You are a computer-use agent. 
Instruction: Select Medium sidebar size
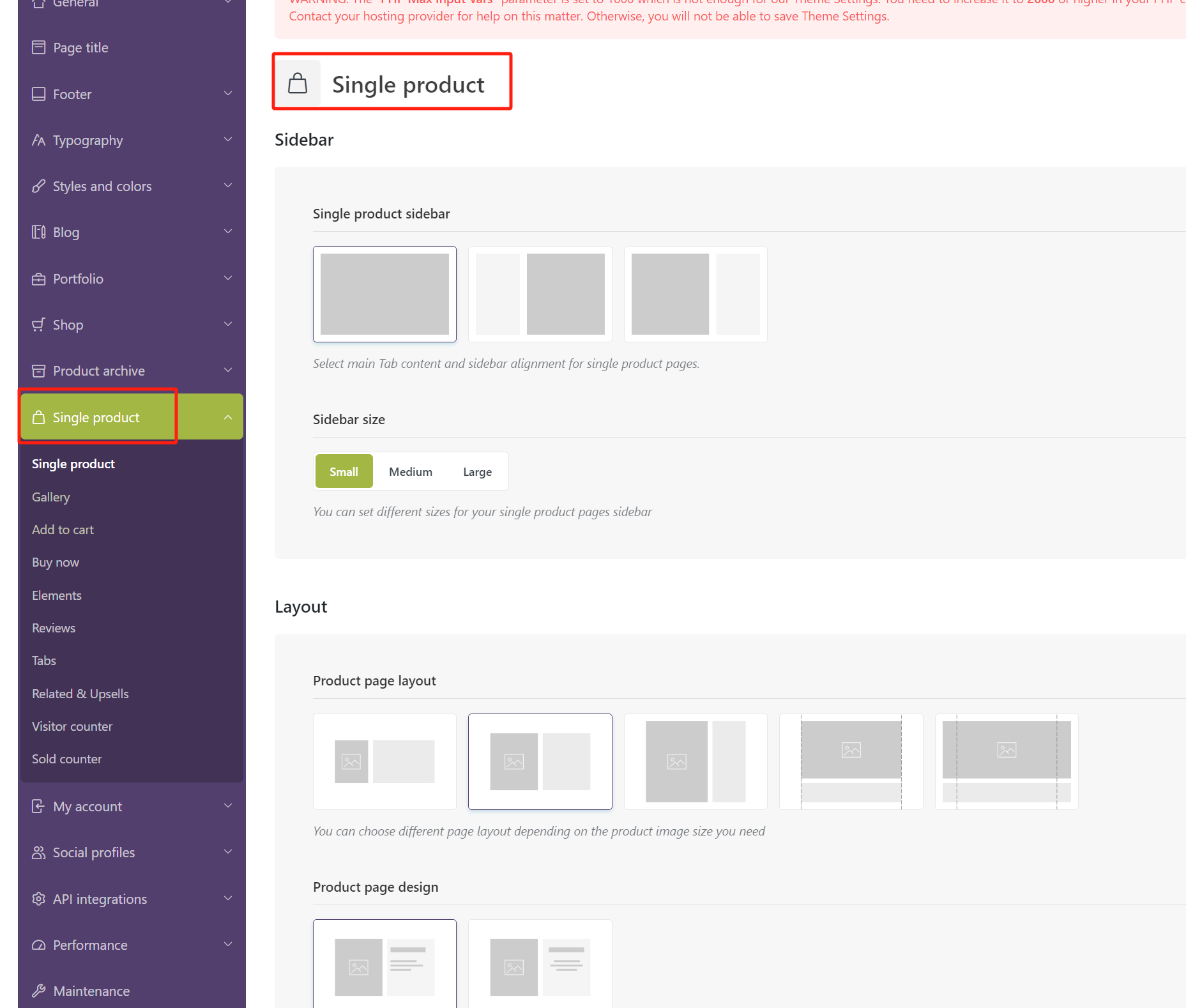tap(411, 472)
